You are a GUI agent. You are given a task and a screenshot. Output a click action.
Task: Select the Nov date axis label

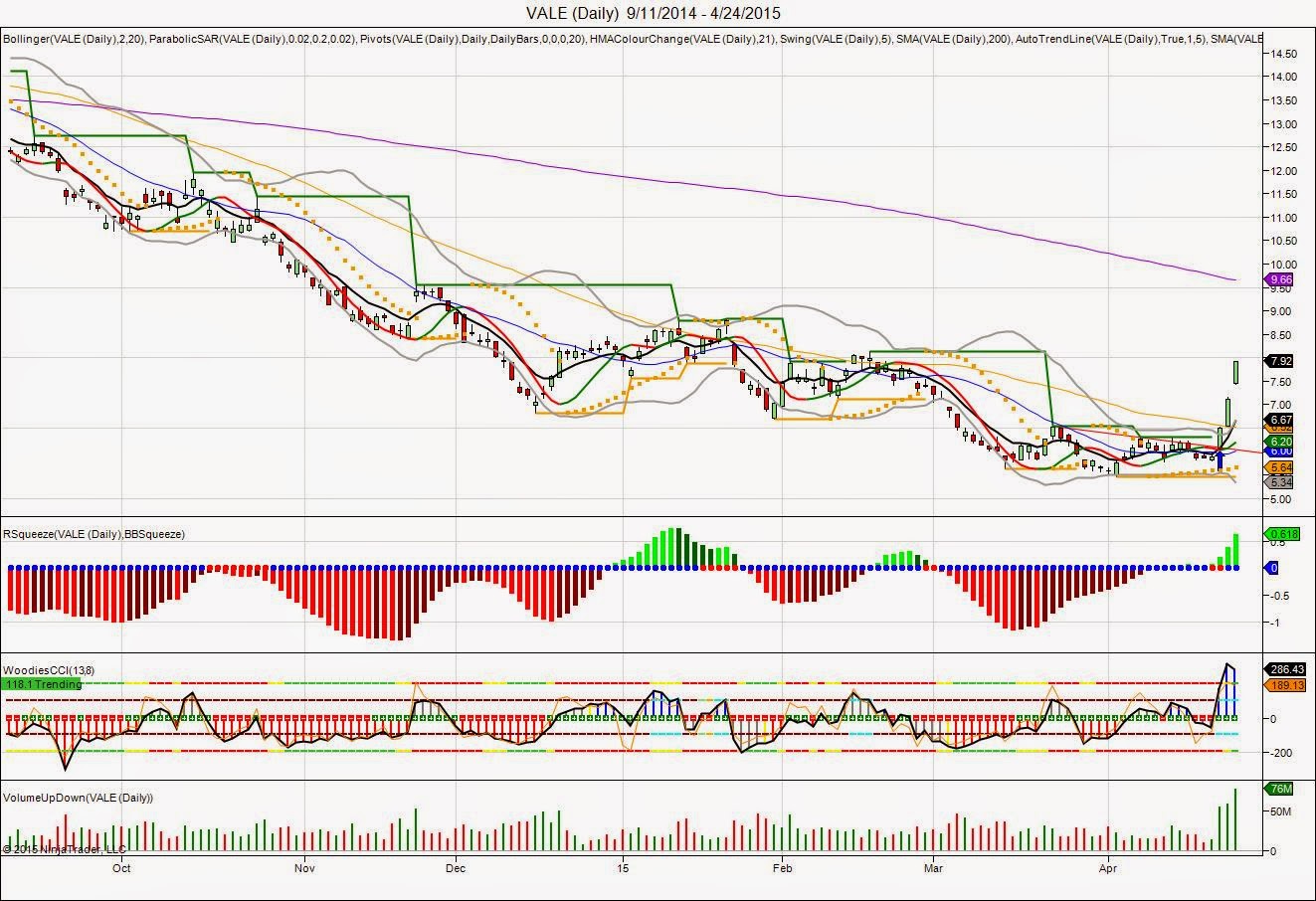(x=305, y=867)
